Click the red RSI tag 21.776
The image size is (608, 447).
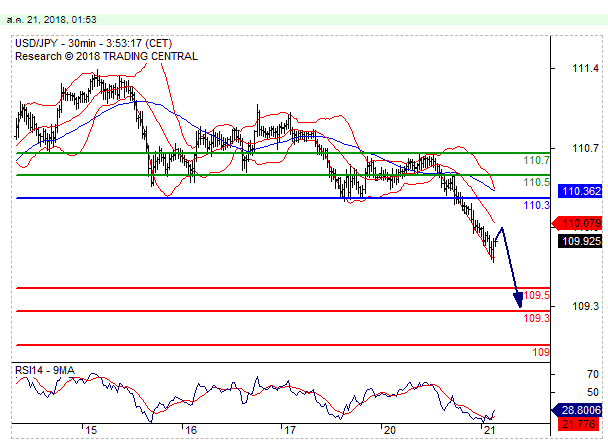pos(580,424)
